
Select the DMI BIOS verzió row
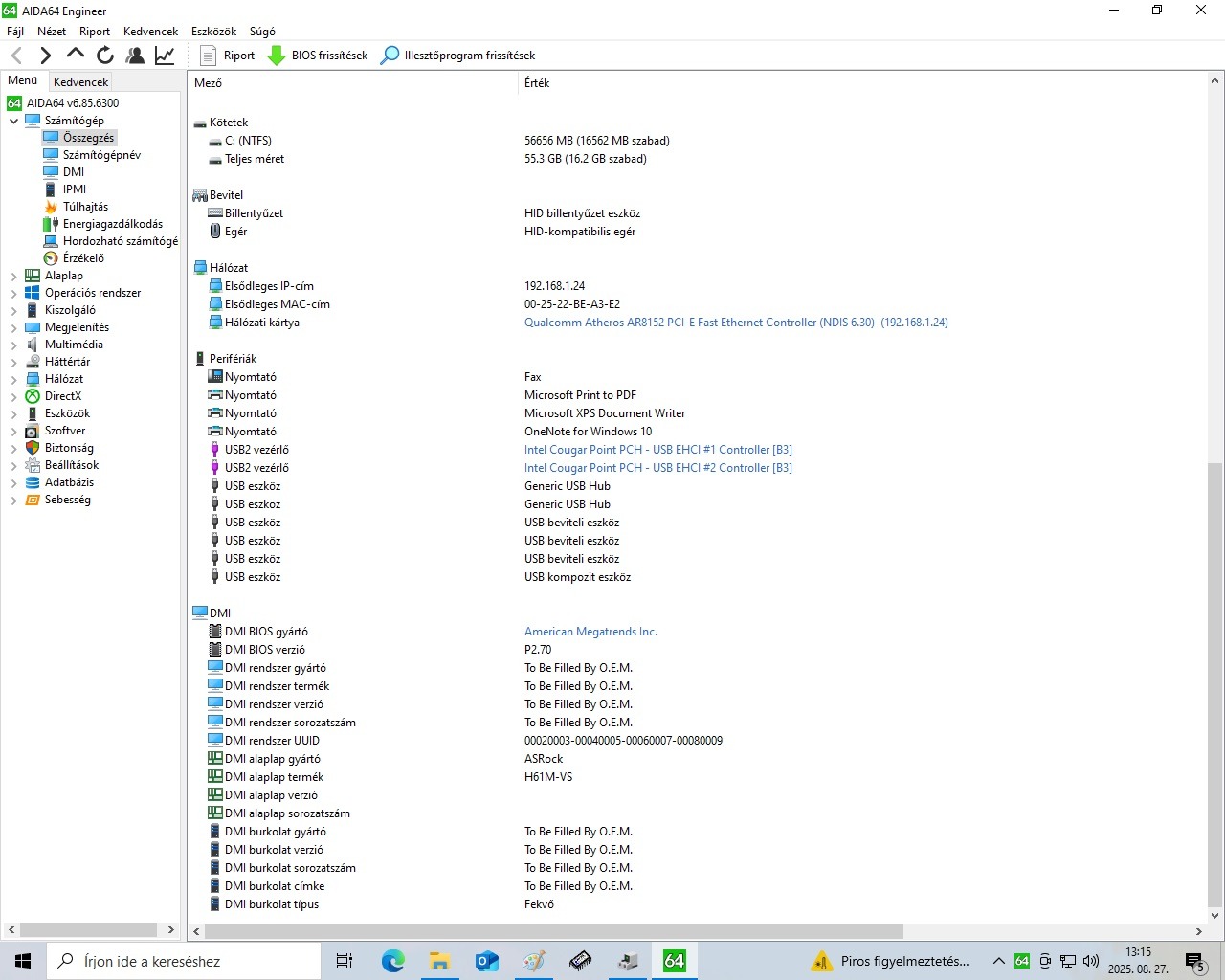(697, 650)
